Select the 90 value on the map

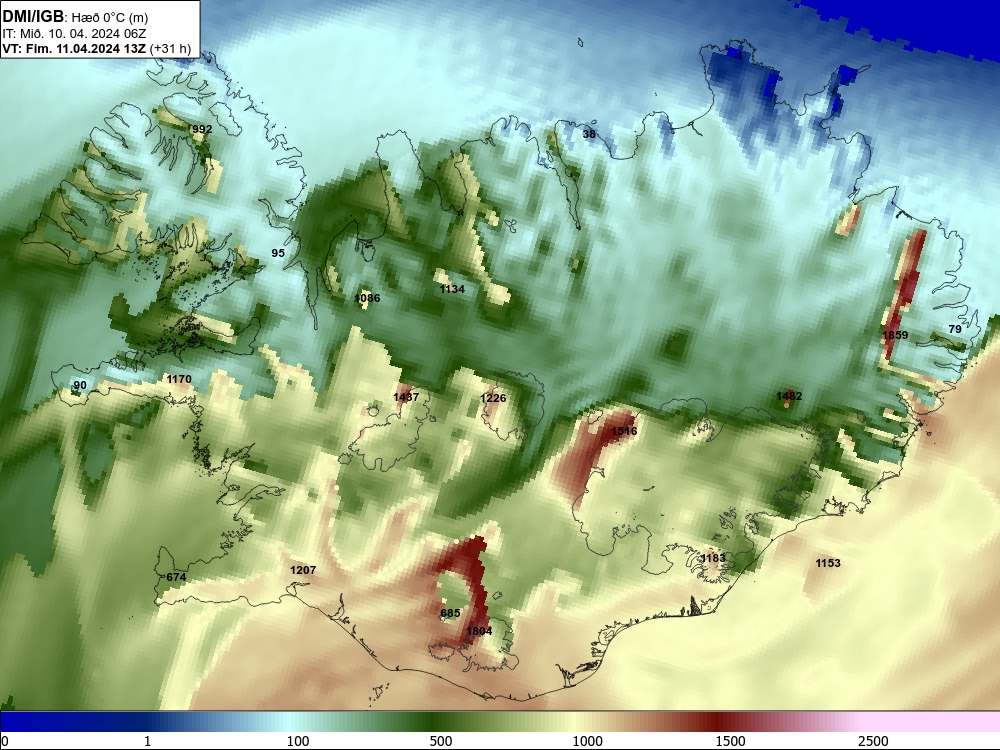[x=80, y=385]
